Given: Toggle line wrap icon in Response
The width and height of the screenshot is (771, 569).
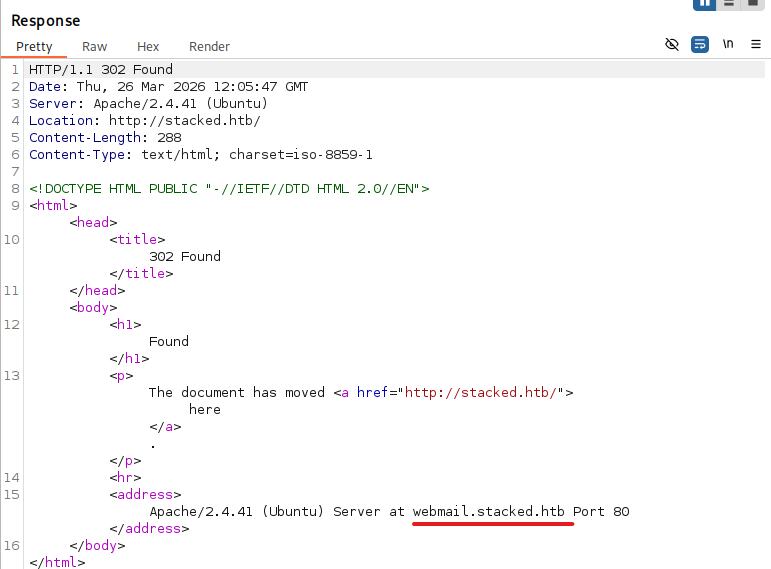Looking at the screenshot, I should 700,44.
